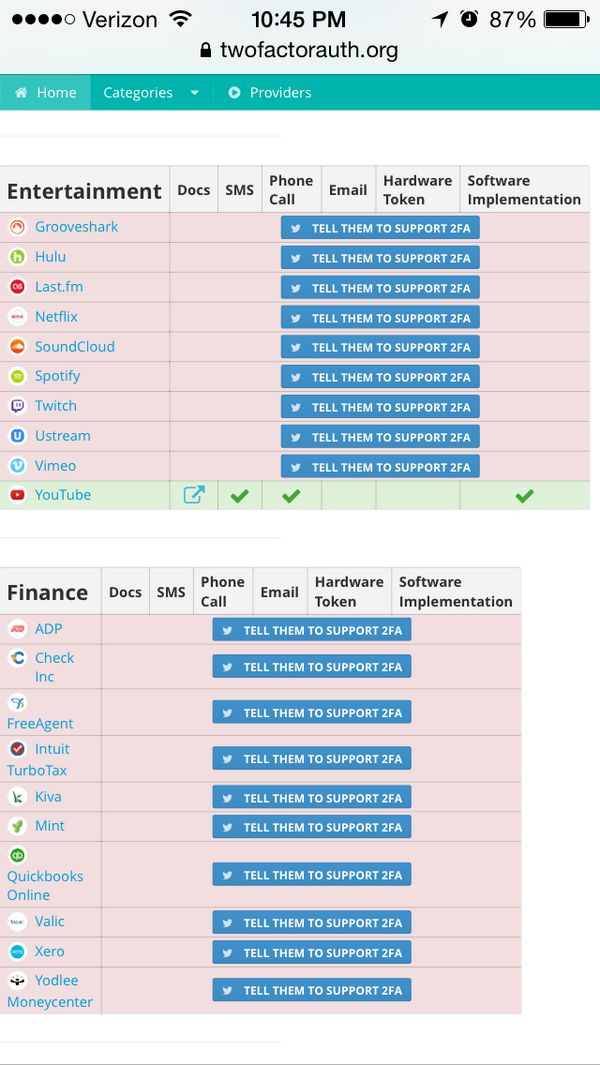The image size is (600, 1065).
Task: Click the Check Inc logo icon
Action: [x=17, y=657]
